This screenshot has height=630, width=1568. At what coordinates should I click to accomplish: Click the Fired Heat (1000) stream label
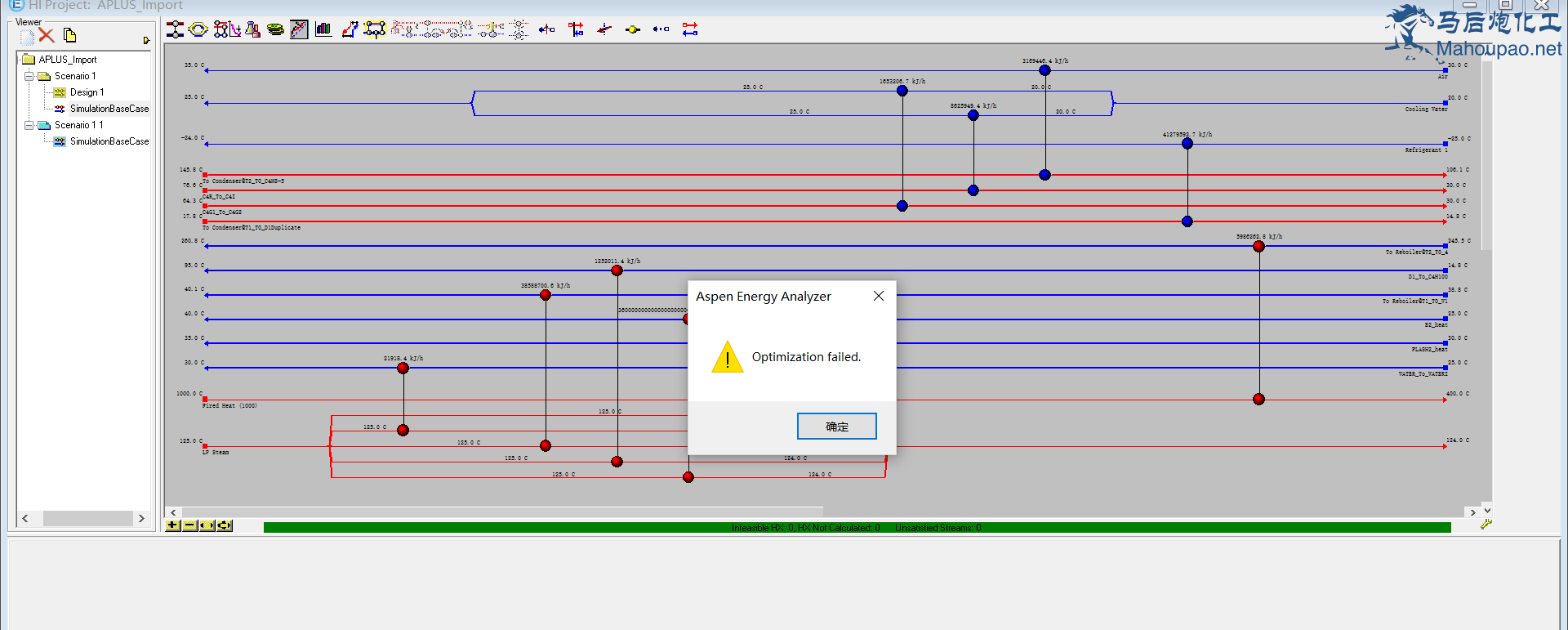click(229, 405)
